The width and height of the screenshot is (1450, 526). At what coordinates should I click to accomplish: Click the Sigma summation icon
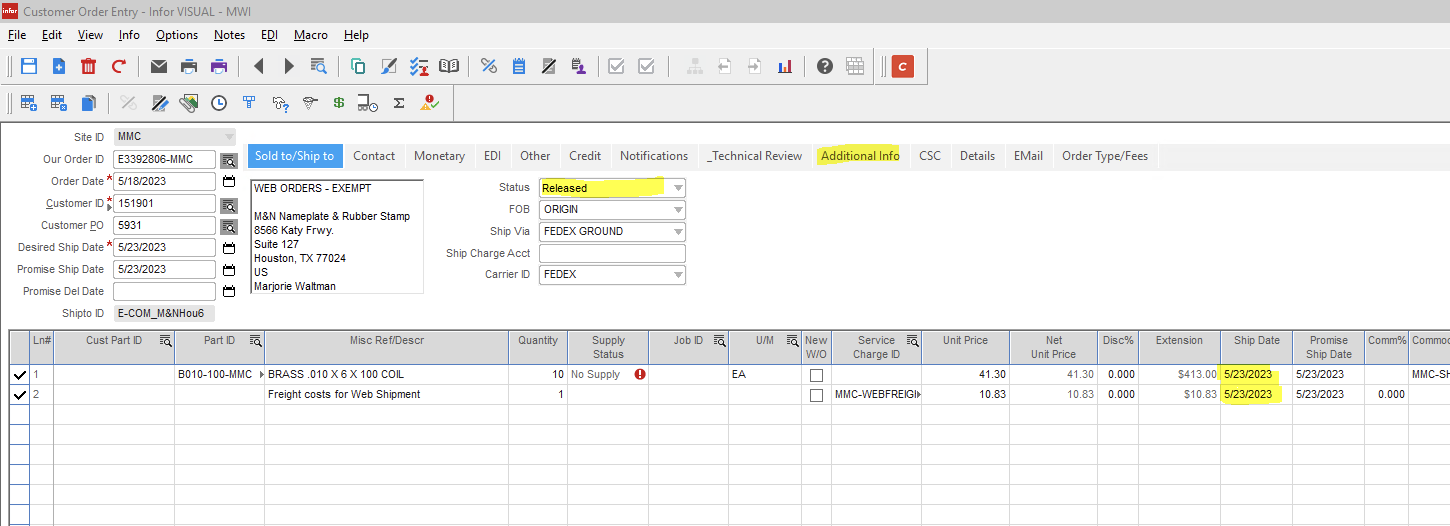(399, 102)
